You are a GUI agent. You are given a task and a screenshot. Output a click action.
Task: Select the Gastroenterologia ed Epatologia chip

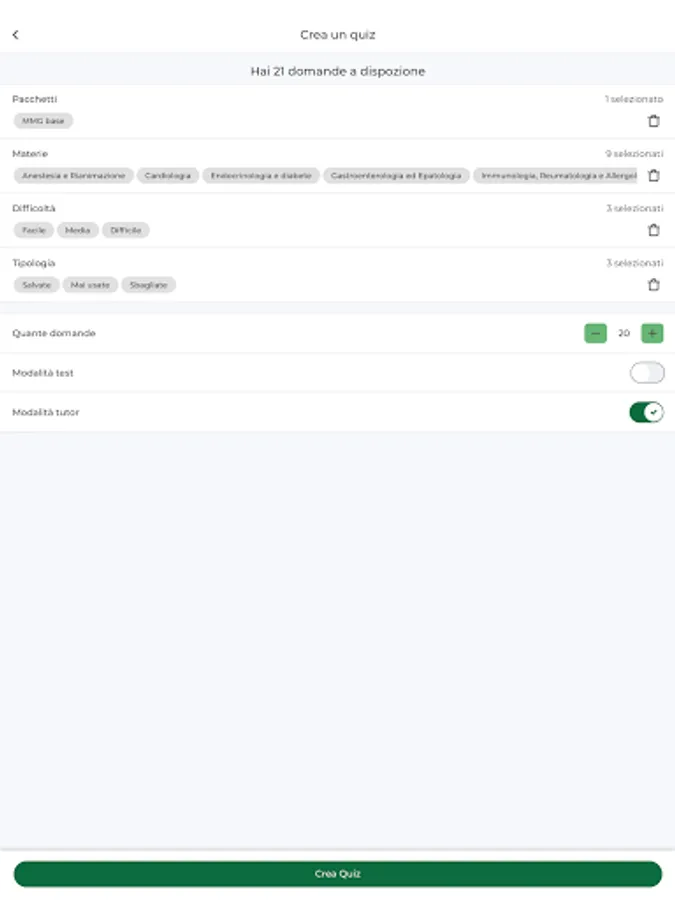396,175
